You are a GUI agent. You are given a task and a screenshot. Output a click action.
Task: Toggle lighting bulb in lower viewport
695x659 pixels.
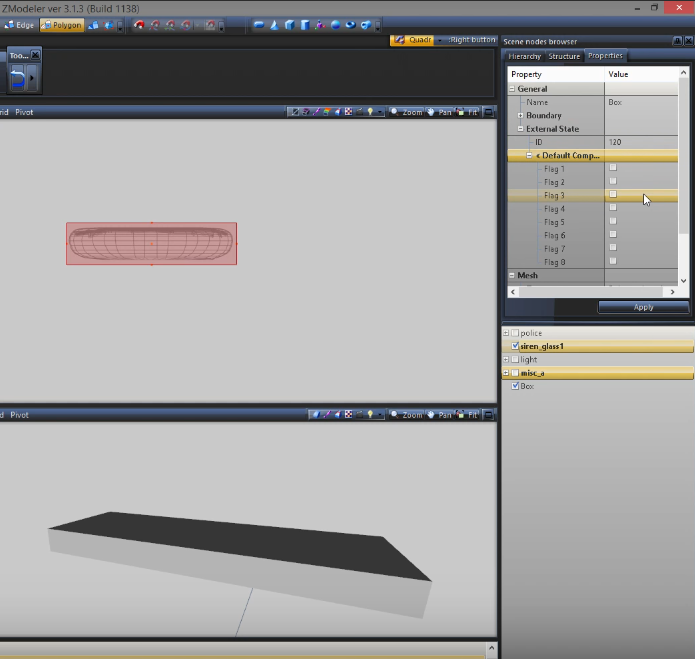[x=370, y=415]
